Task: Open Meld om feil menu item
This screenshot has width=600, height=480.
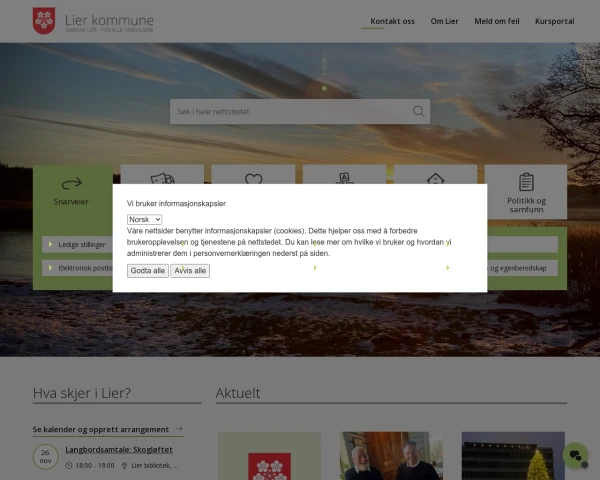Action: click(x=497, y=21)
